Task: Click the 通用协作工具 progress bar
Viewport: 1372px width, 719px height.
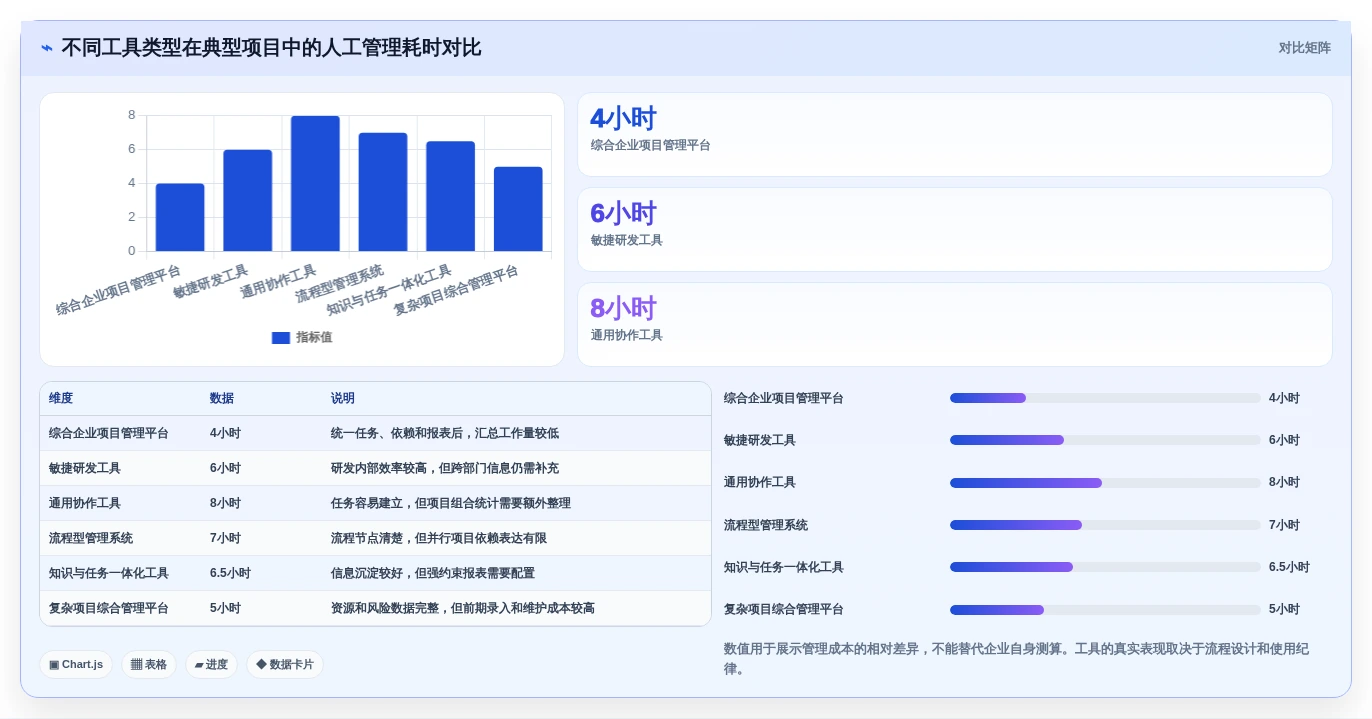Action: 1105,483
